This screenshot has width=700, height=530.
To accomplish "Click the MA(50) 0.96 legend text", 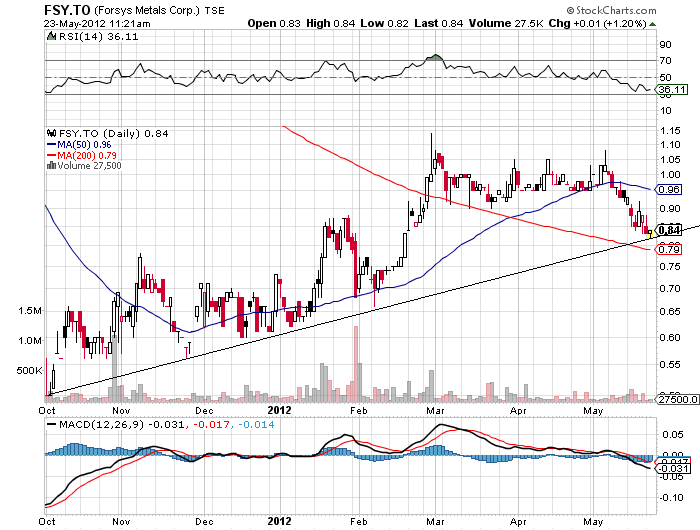I will 84,145.
